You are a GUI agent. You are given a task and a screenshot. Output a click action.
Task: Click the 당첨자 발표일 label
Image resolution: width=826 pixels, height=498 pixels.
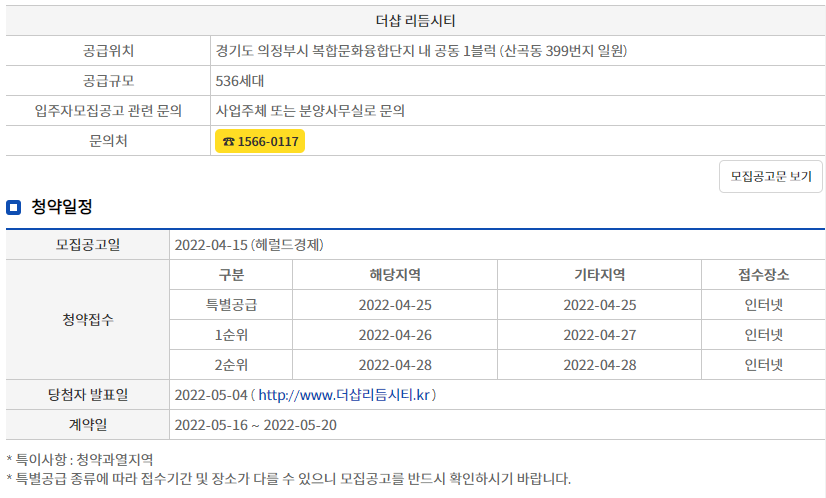(87, 395)
